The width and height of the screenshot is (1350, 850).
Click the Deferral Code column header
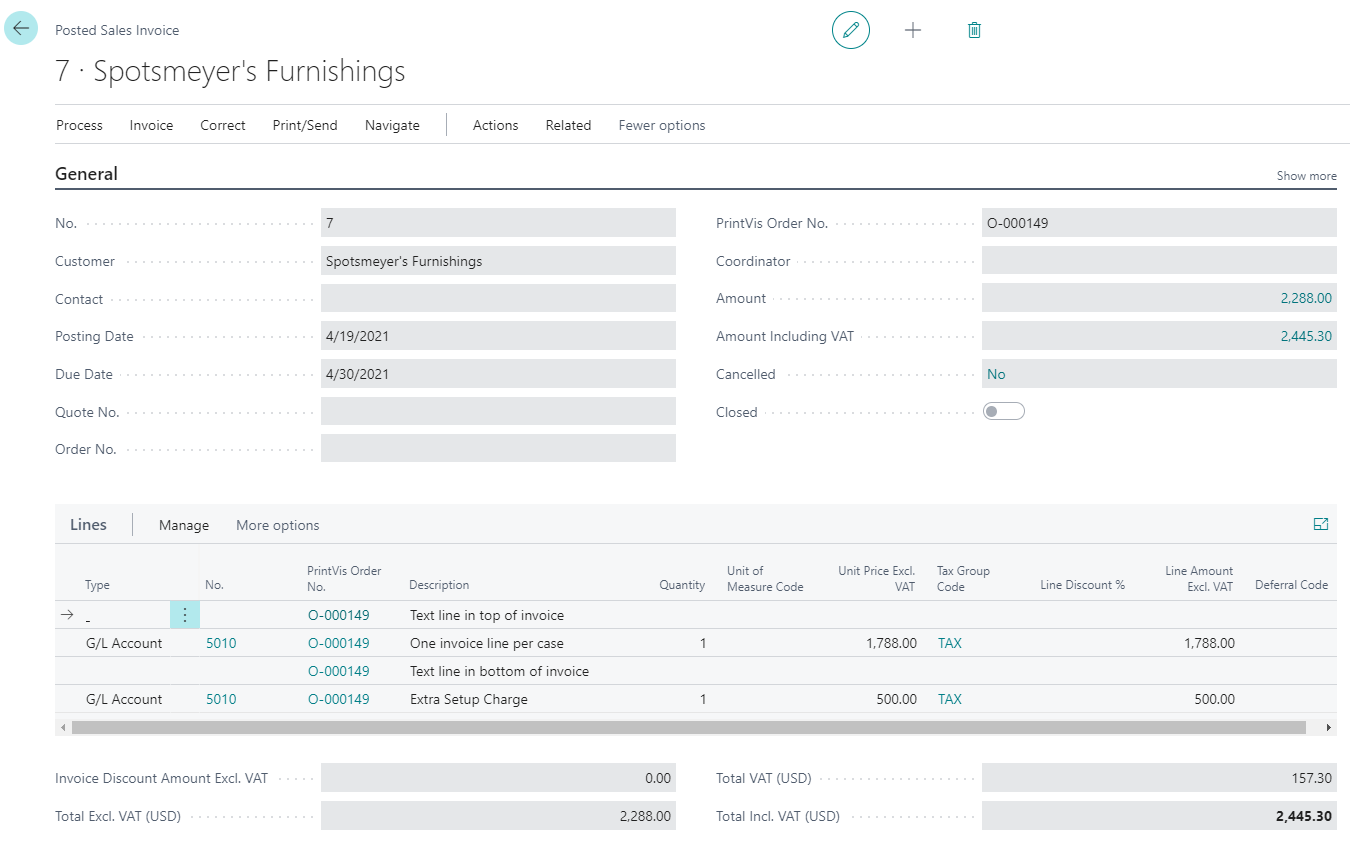pos(1291,585)
